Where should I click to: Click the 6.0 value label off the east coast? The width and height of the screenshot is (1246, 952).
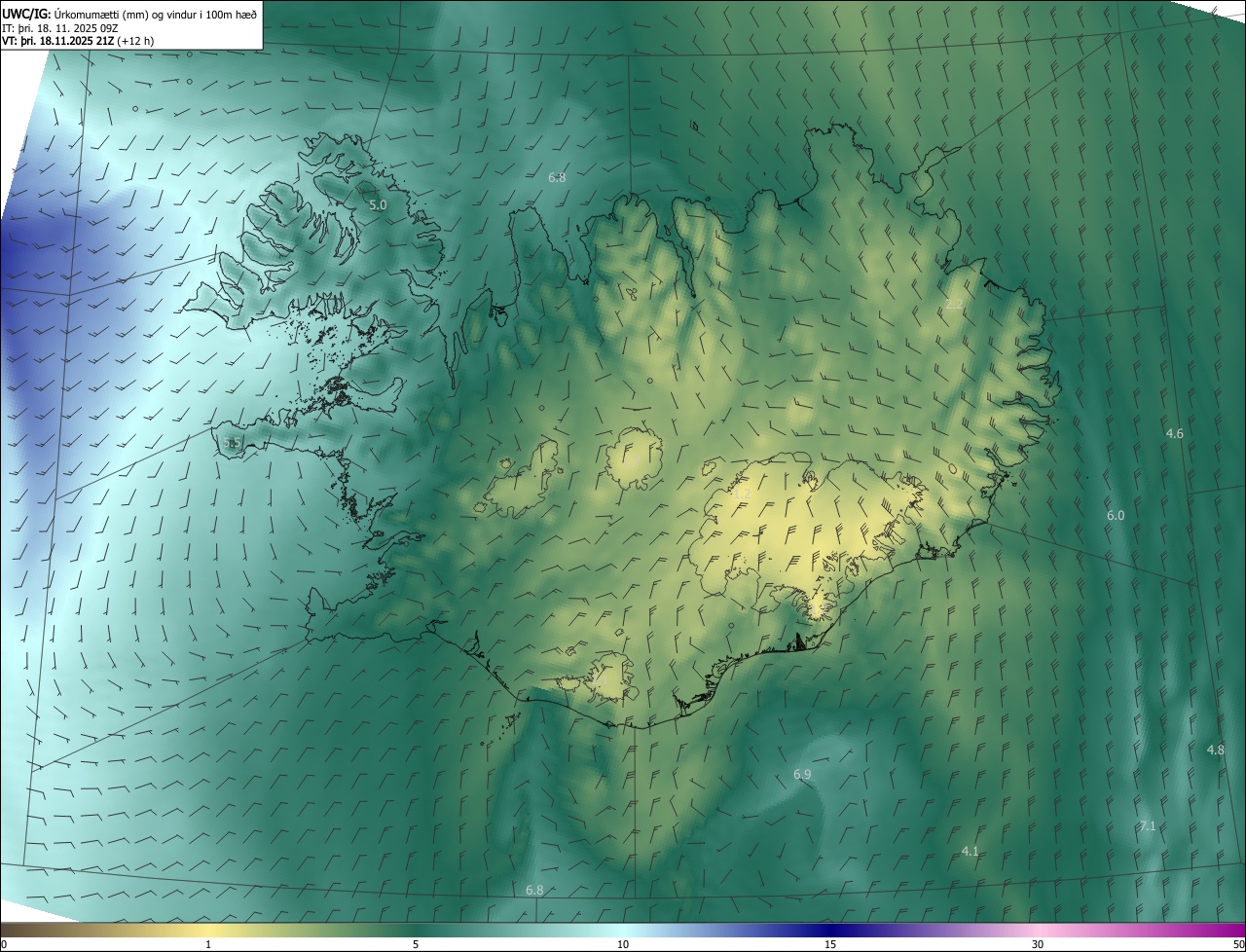click(1116, 515)
